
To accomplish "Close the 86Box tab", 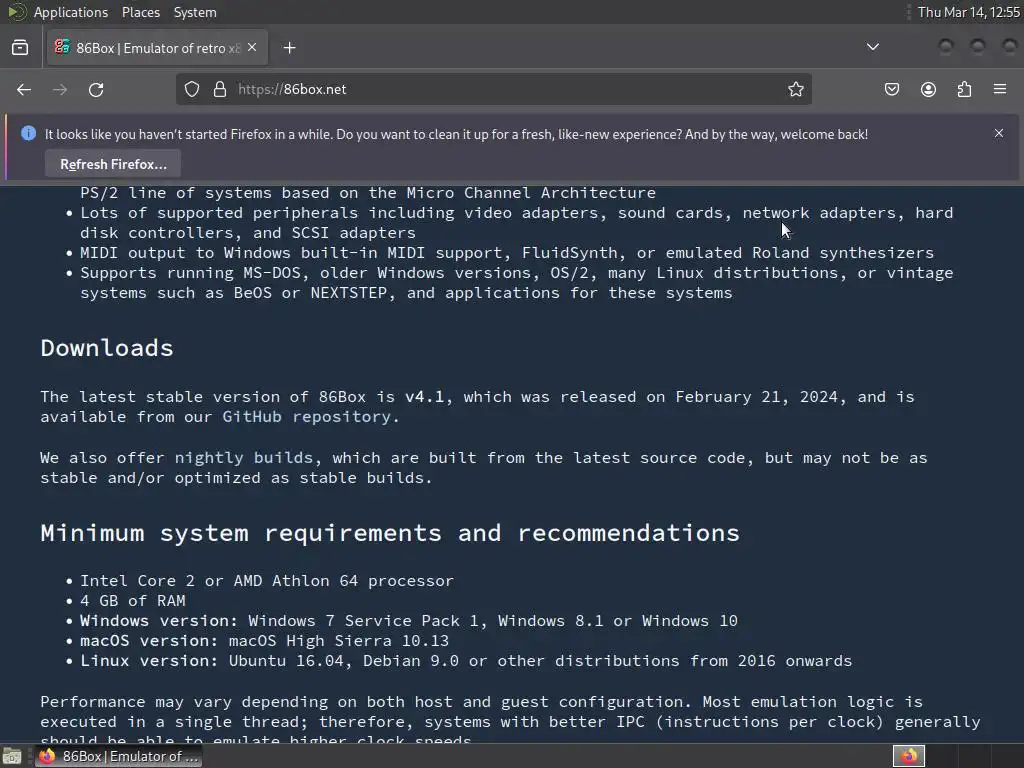I will [x=252, y=48].
